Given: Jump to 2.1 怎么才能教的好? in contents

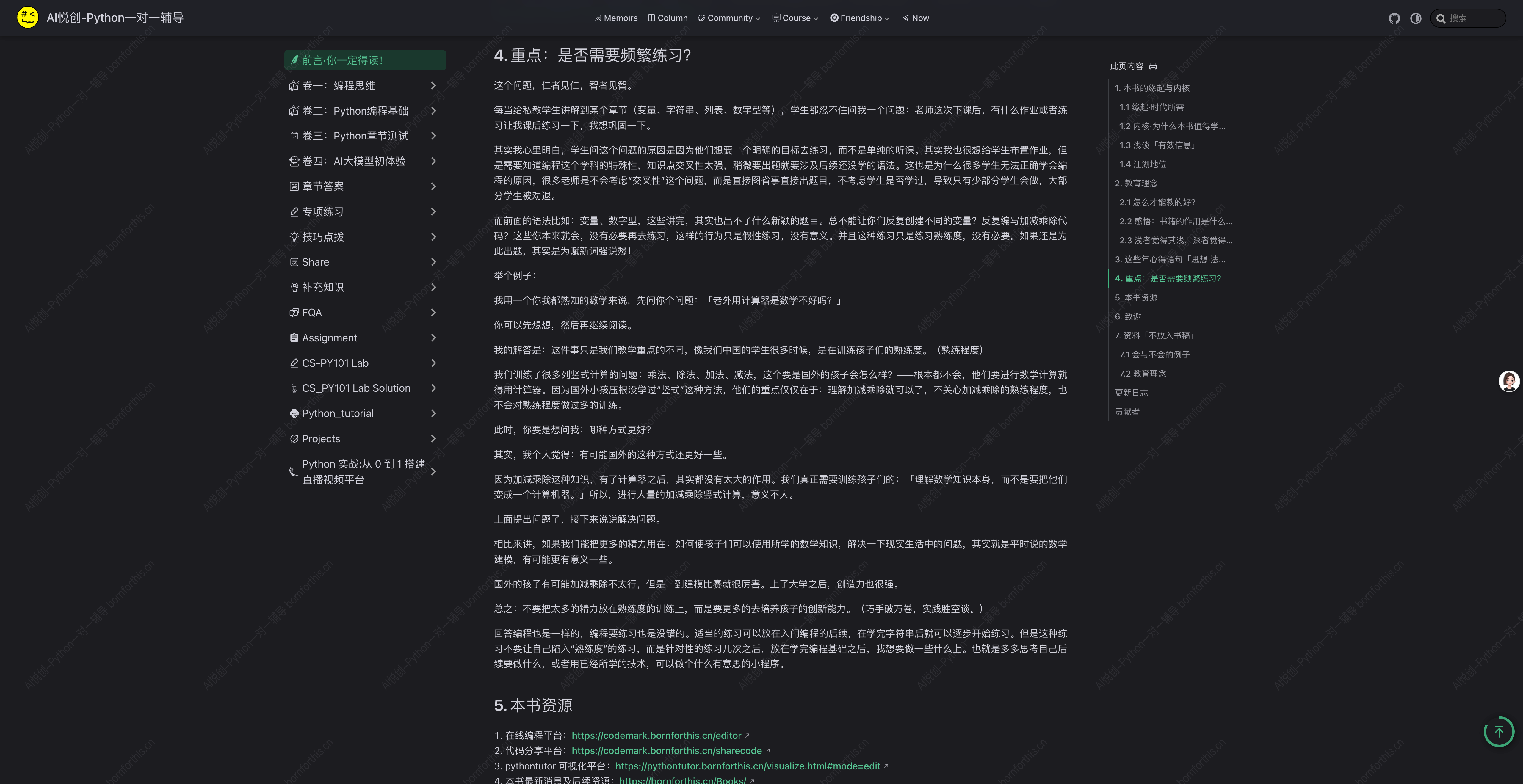Looking at the screenshot, I should (x=1157, y=202).
